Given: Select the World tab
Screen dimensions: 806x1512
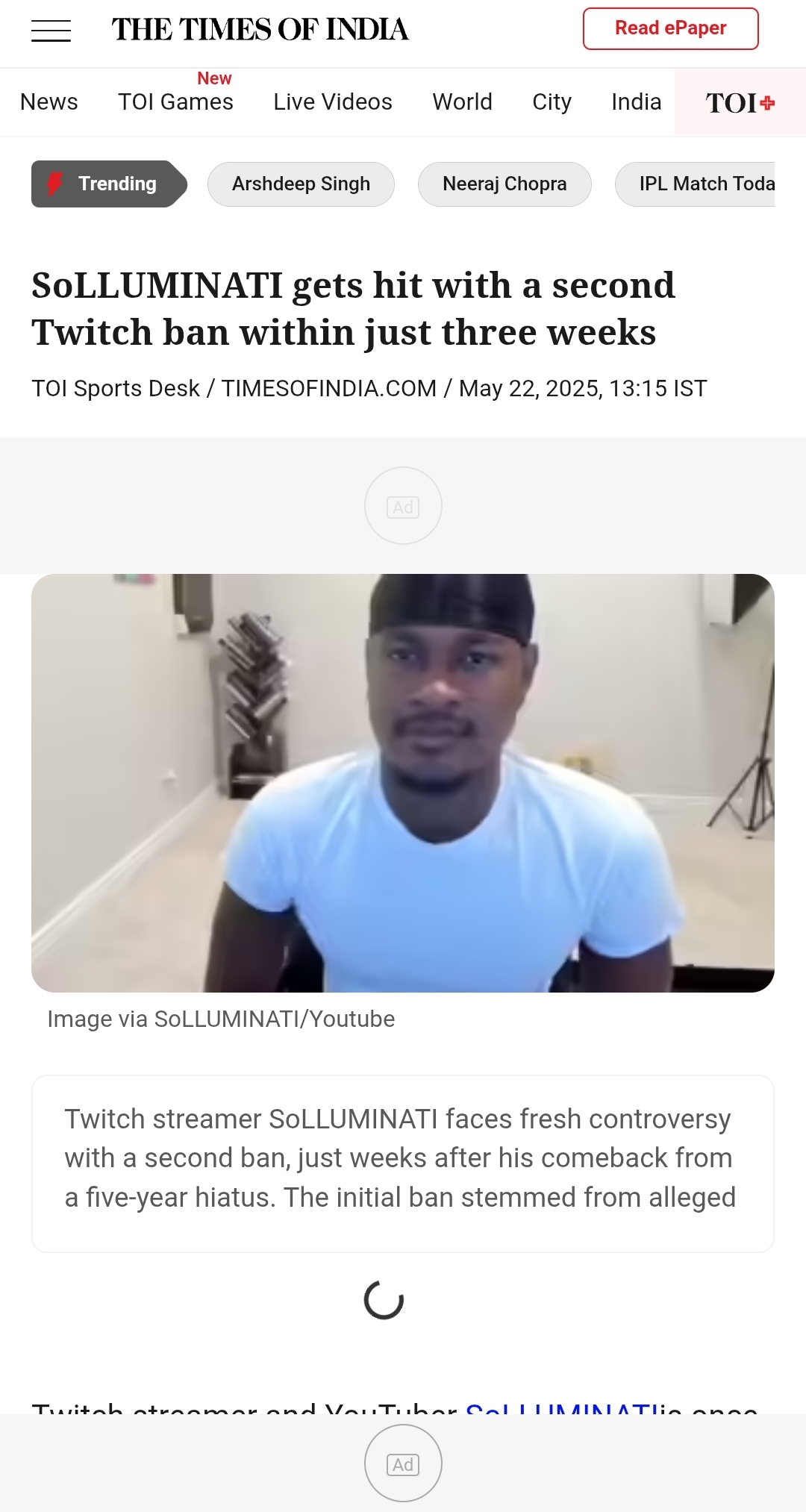Looking at the screenshot, I should 462,101.
